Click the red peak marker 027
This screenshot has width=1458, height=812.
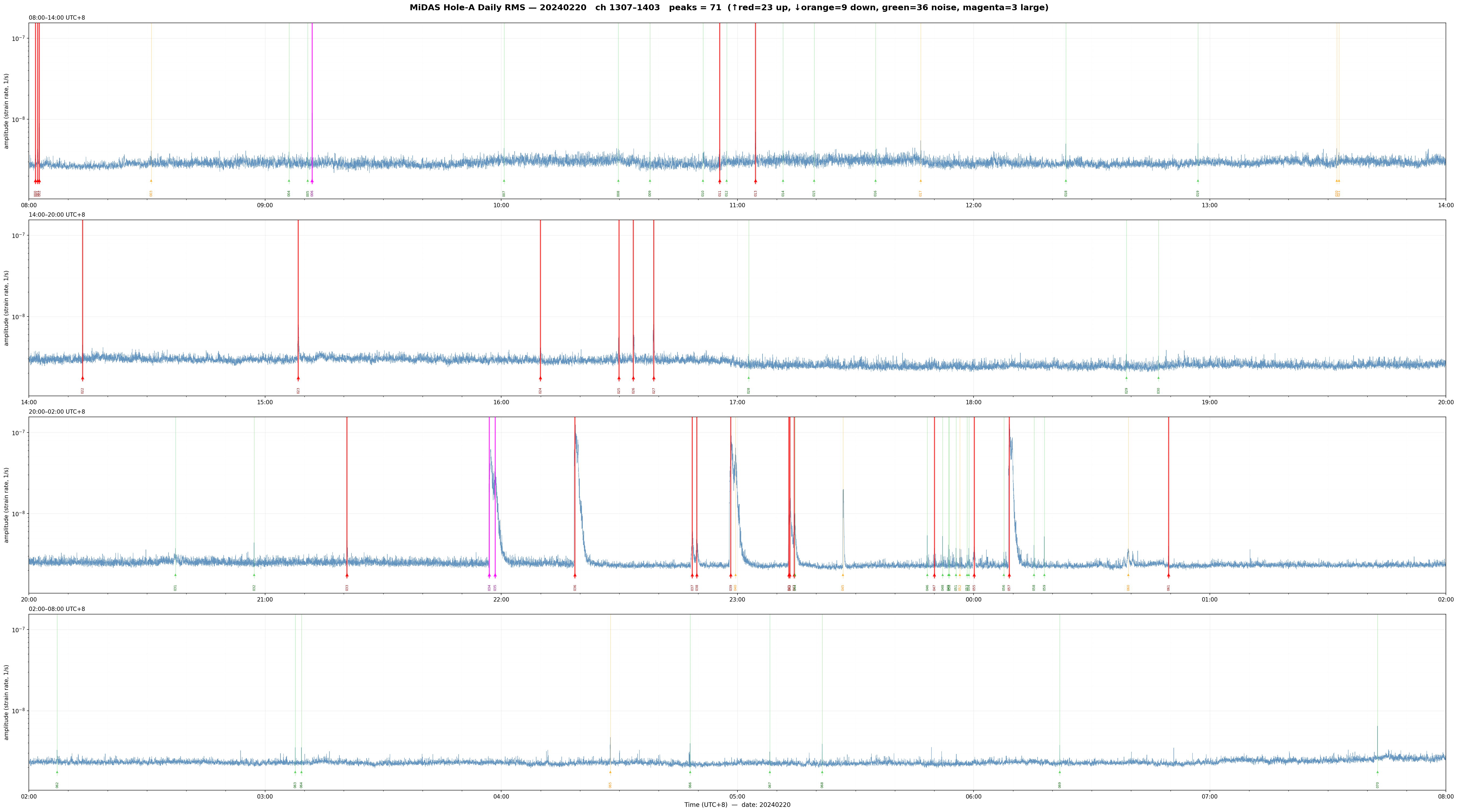[654, 378]
